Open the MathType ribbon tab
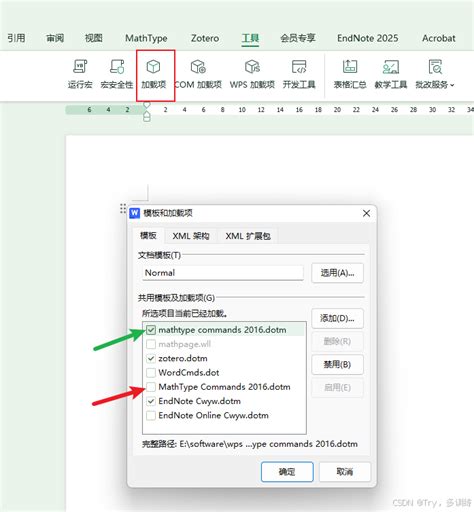This screenshot has width=474, height=512. click(x=146, y=38)
